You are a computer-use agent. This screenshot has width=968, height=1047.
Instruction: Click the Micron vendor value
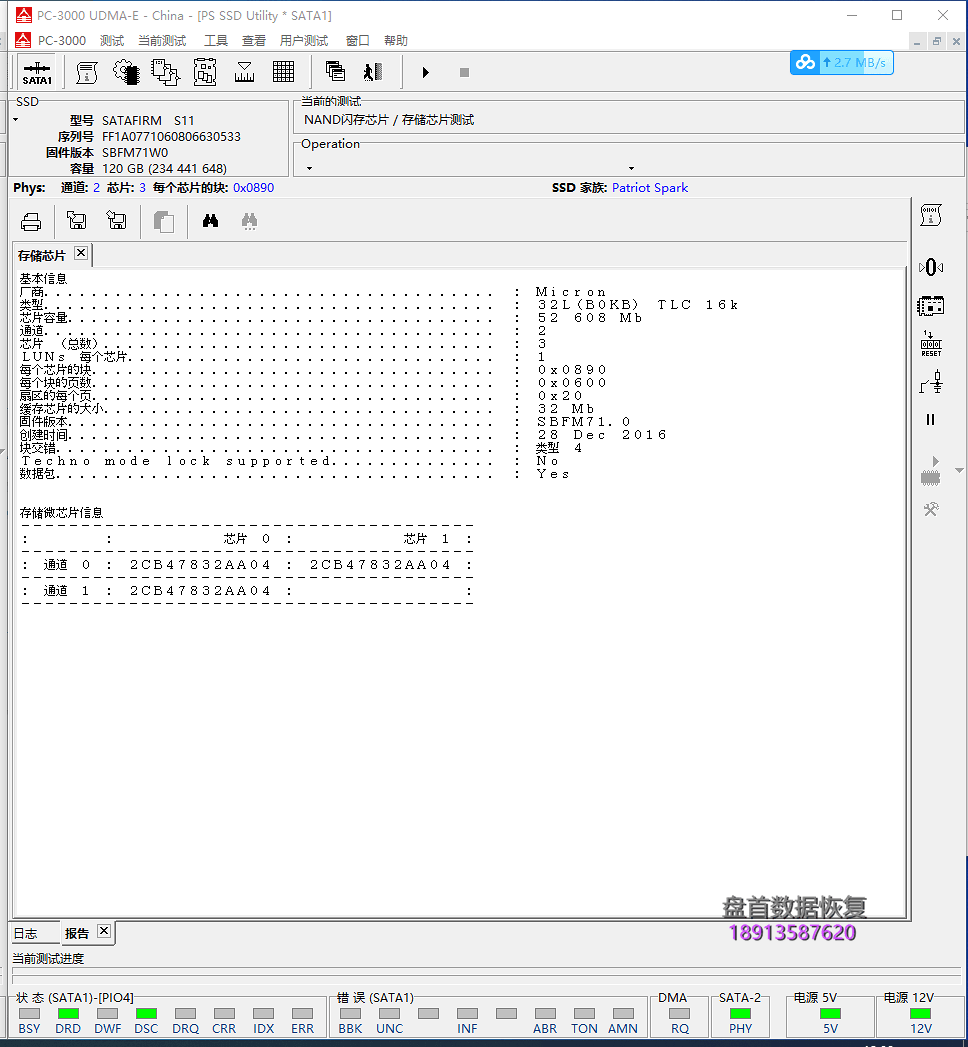point(570,292)
